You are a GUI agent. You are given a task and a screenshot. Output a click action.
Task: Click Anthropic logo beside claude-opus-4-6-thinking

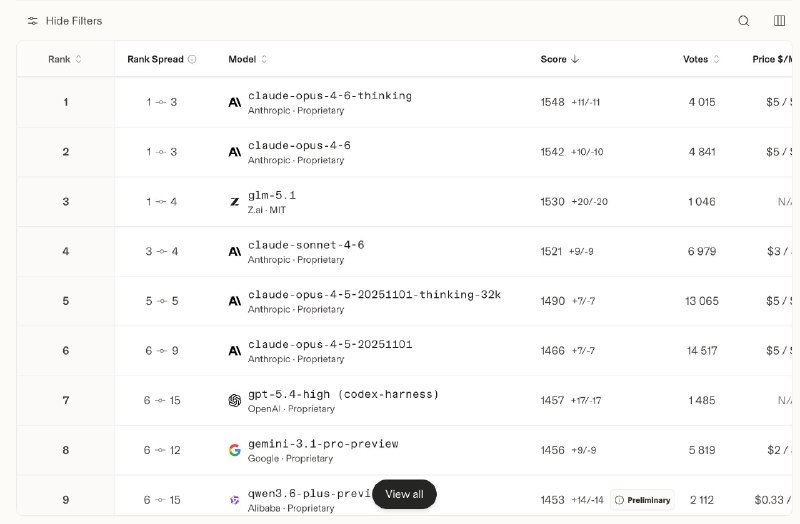coord(234,102)
